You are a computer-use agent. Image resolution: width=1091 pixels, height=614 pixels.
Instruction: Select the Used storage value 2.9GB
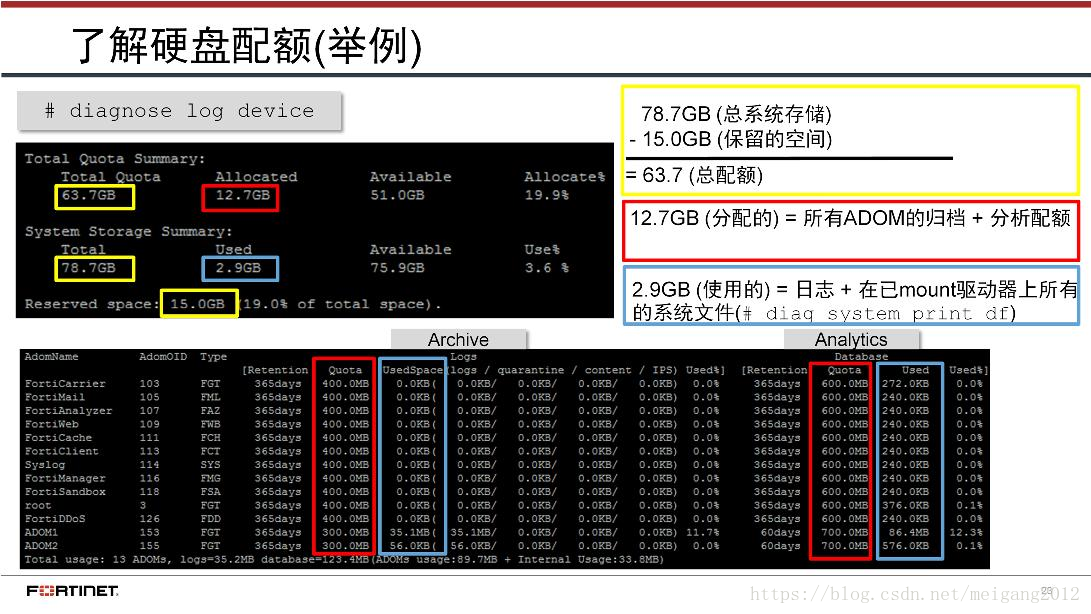[240, 269]
